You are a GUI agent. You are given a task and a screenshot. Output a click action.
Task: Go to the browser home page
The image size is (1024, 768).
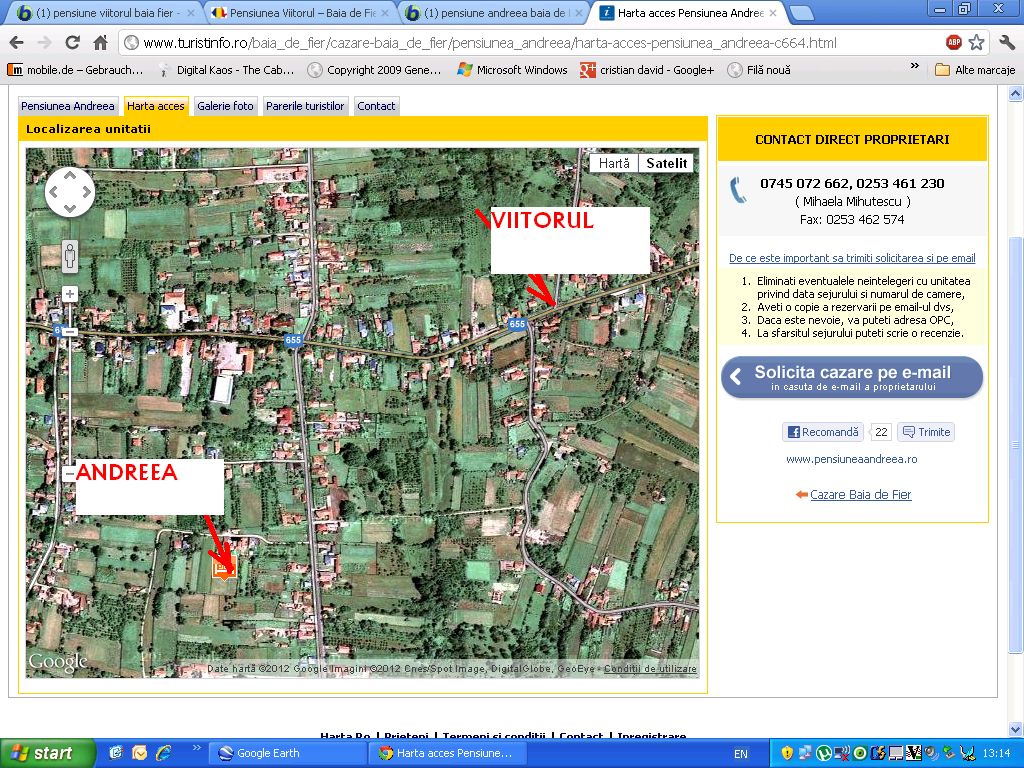100,43
